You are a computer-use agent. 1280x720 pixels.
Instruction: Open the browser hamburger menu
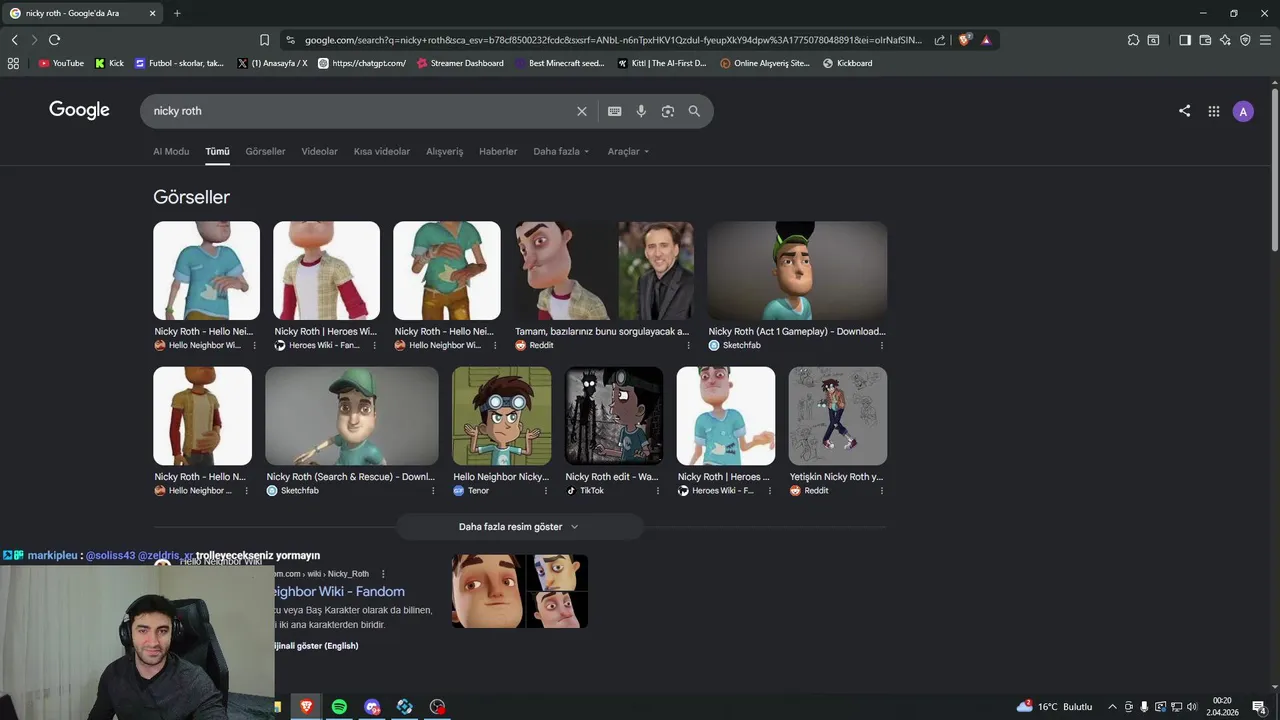point(1265,40)
